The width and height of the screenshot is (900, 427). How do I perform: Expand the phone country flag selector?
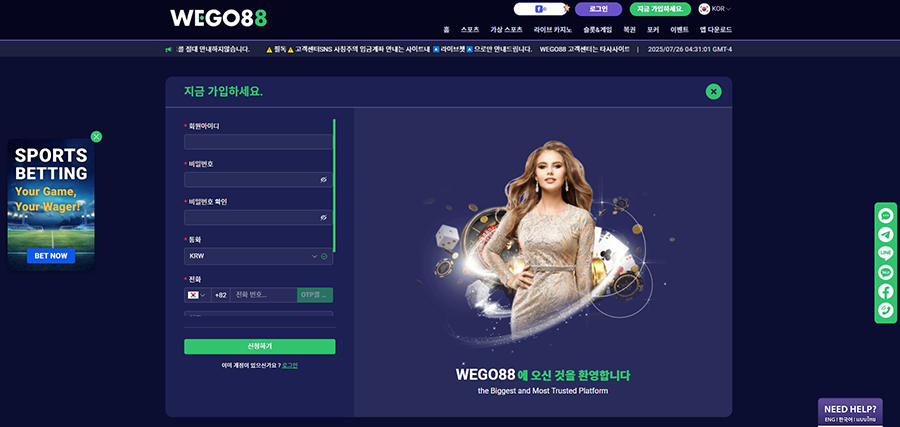coord(196,295)
